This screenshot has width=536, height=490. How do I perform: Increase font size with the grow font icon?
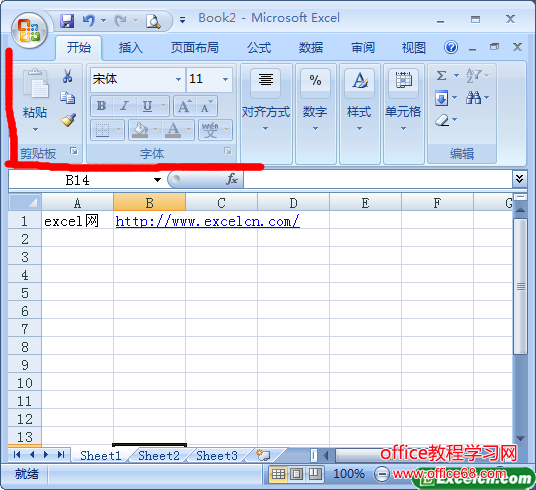click(185, 106)
